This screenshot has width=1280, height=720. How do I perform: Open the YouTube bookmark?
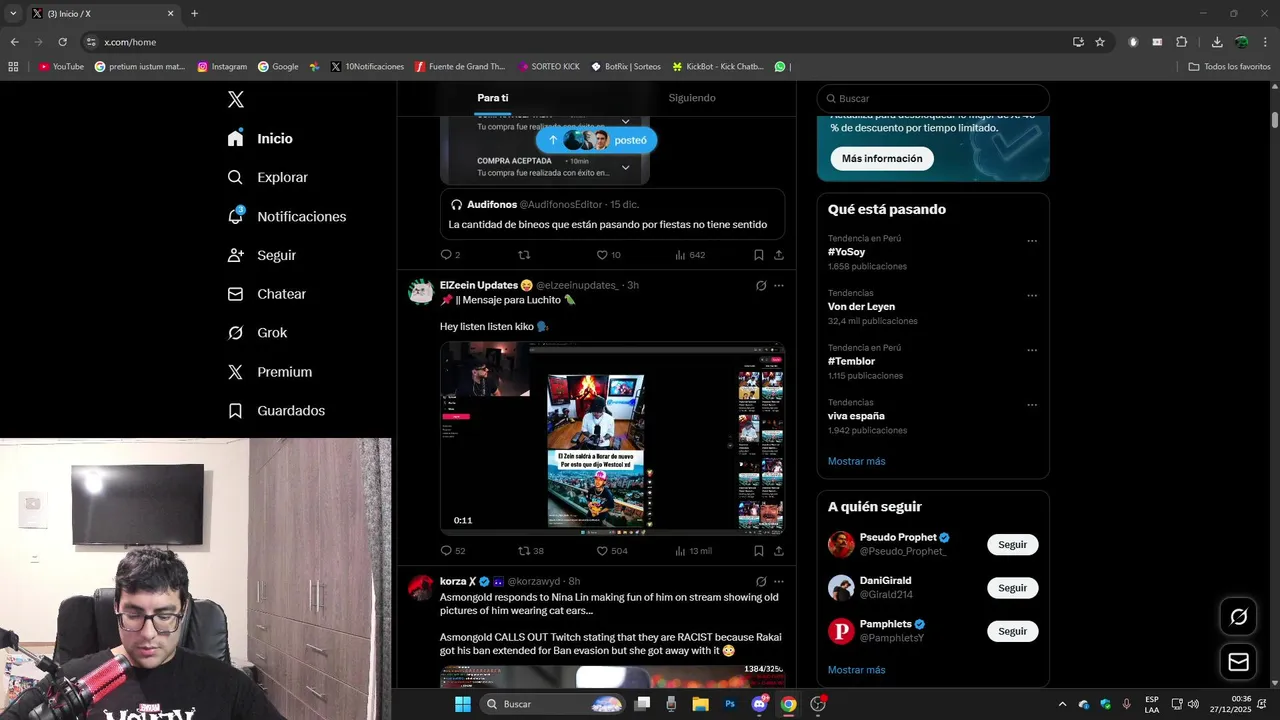(61, 67)
